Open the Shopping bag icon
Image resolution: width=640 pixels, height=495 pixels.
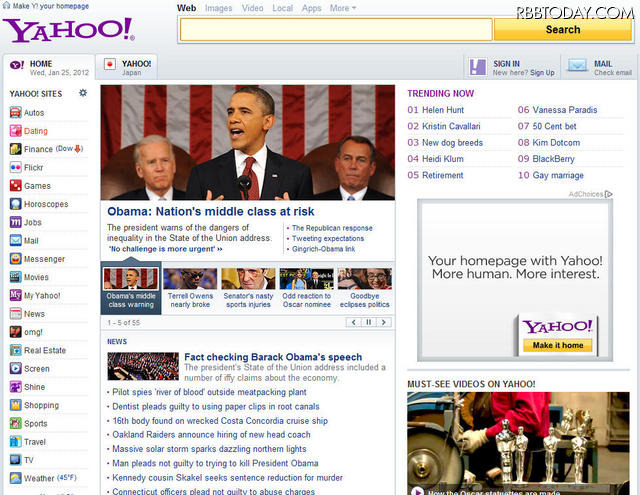coord(15,405)
